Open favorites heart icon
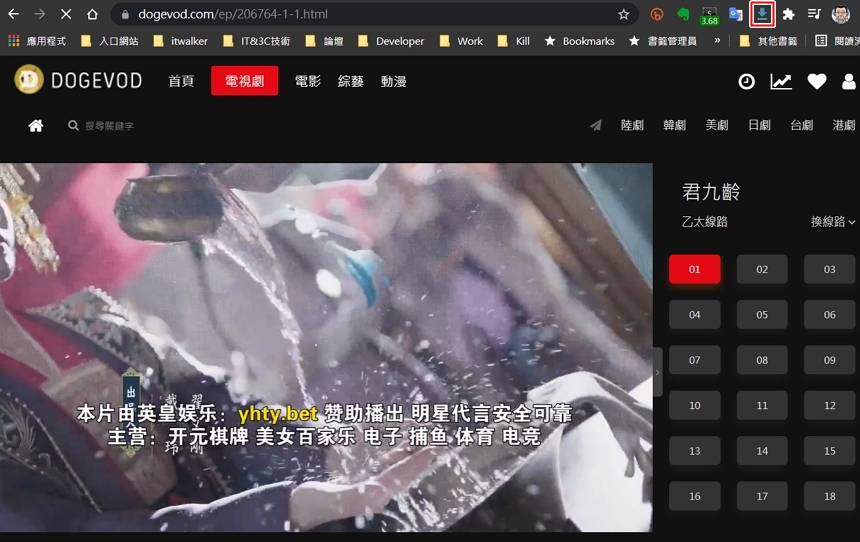 (x=817, y=82)
